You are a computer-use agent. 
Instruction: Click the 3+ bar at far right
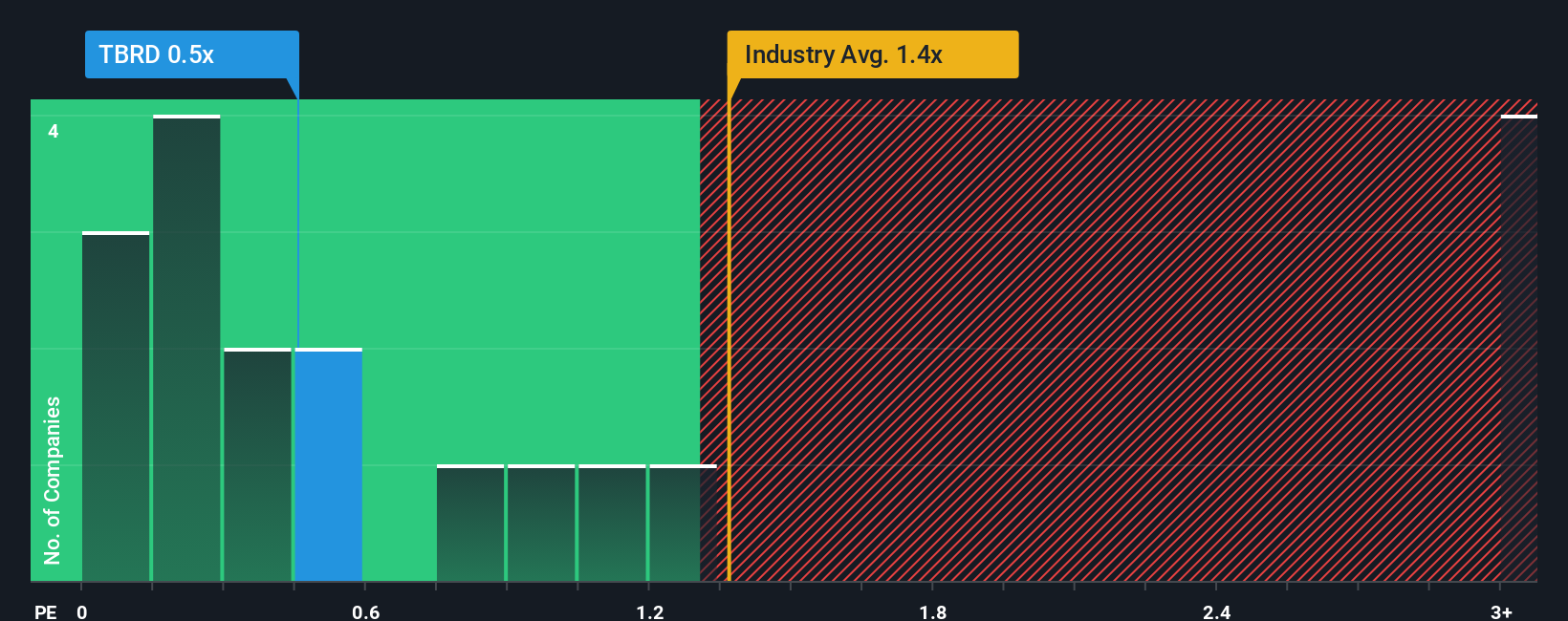(1519, 349)
